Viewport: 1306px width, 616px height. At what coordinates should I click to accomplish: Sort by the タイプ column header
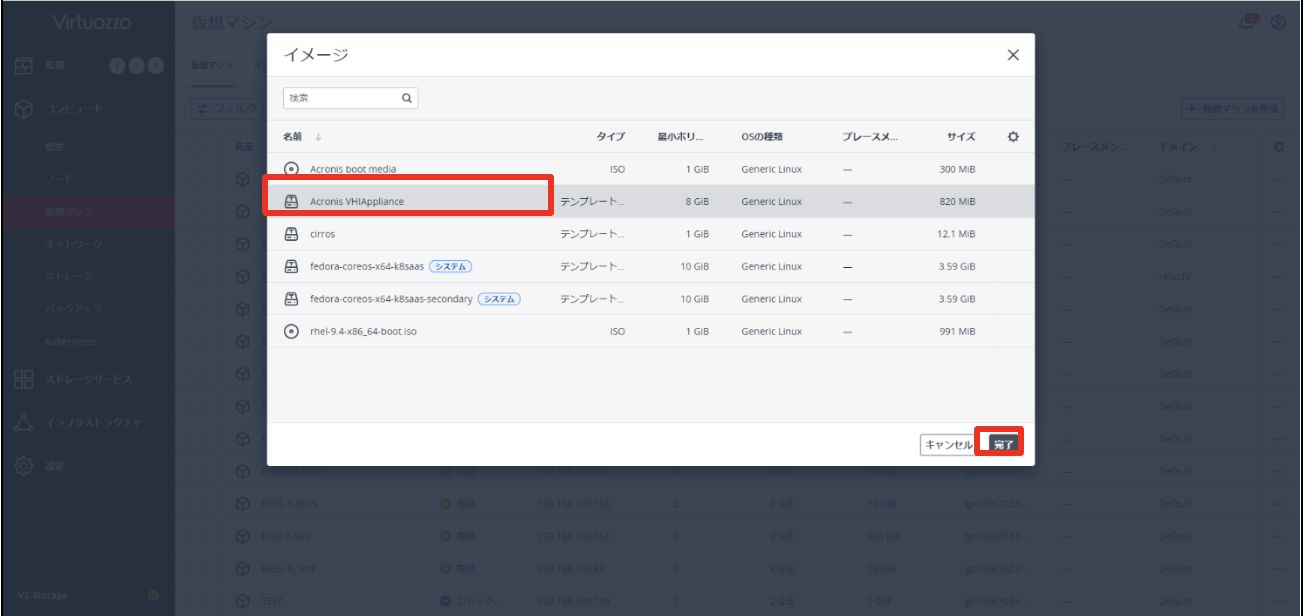point(611,137)
